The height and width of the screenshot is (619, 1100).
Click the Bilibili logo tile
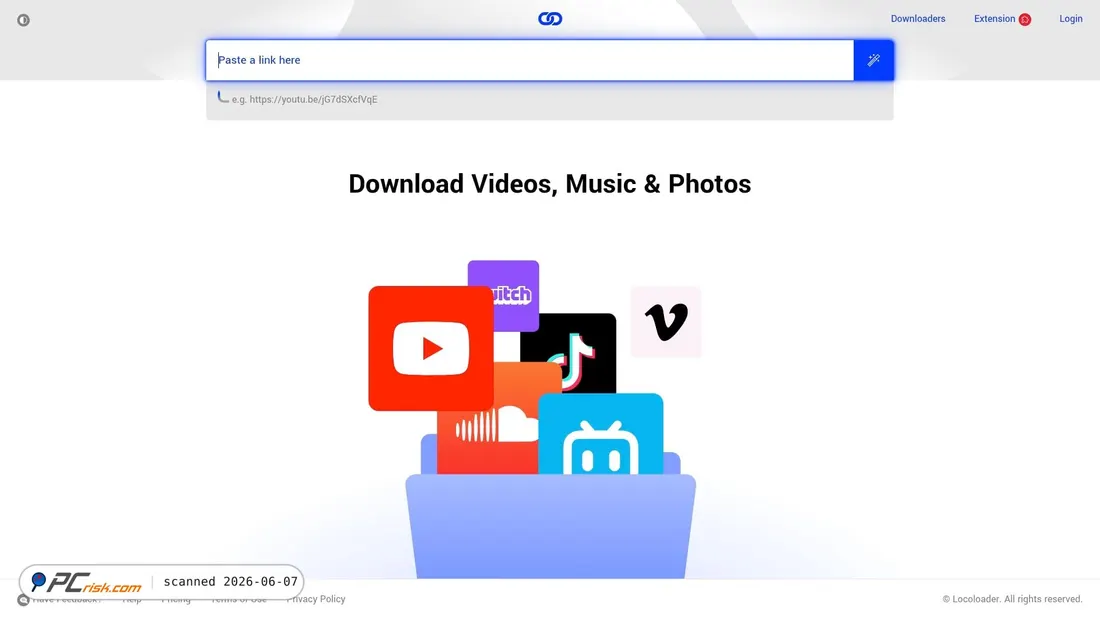[x=601, y=434]
